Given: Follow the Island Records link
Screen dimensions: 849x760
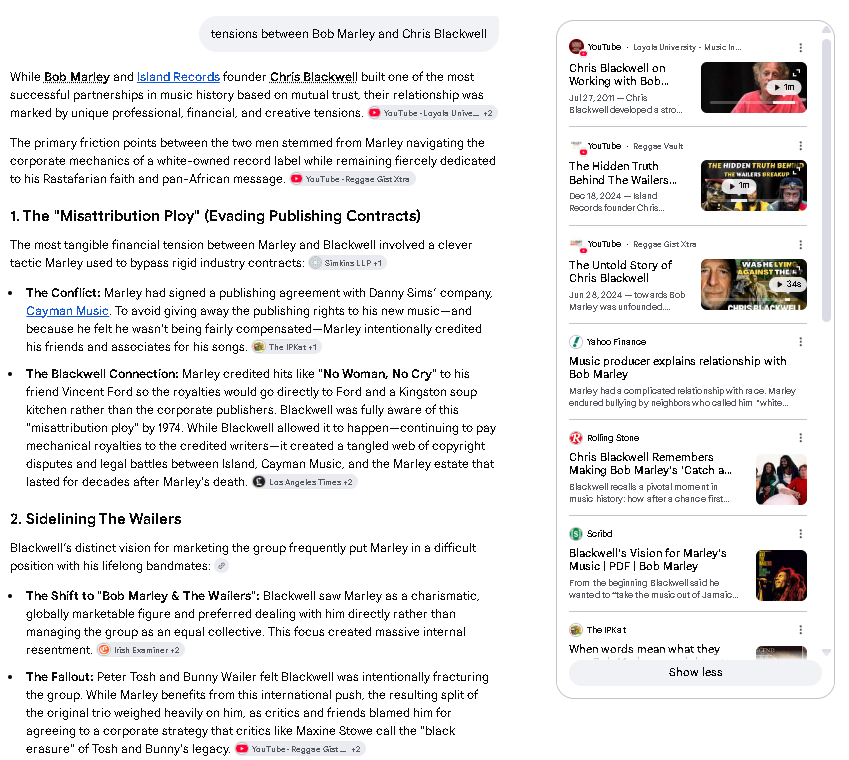Looking at the screenshot, I should click(x=178, y=77).
